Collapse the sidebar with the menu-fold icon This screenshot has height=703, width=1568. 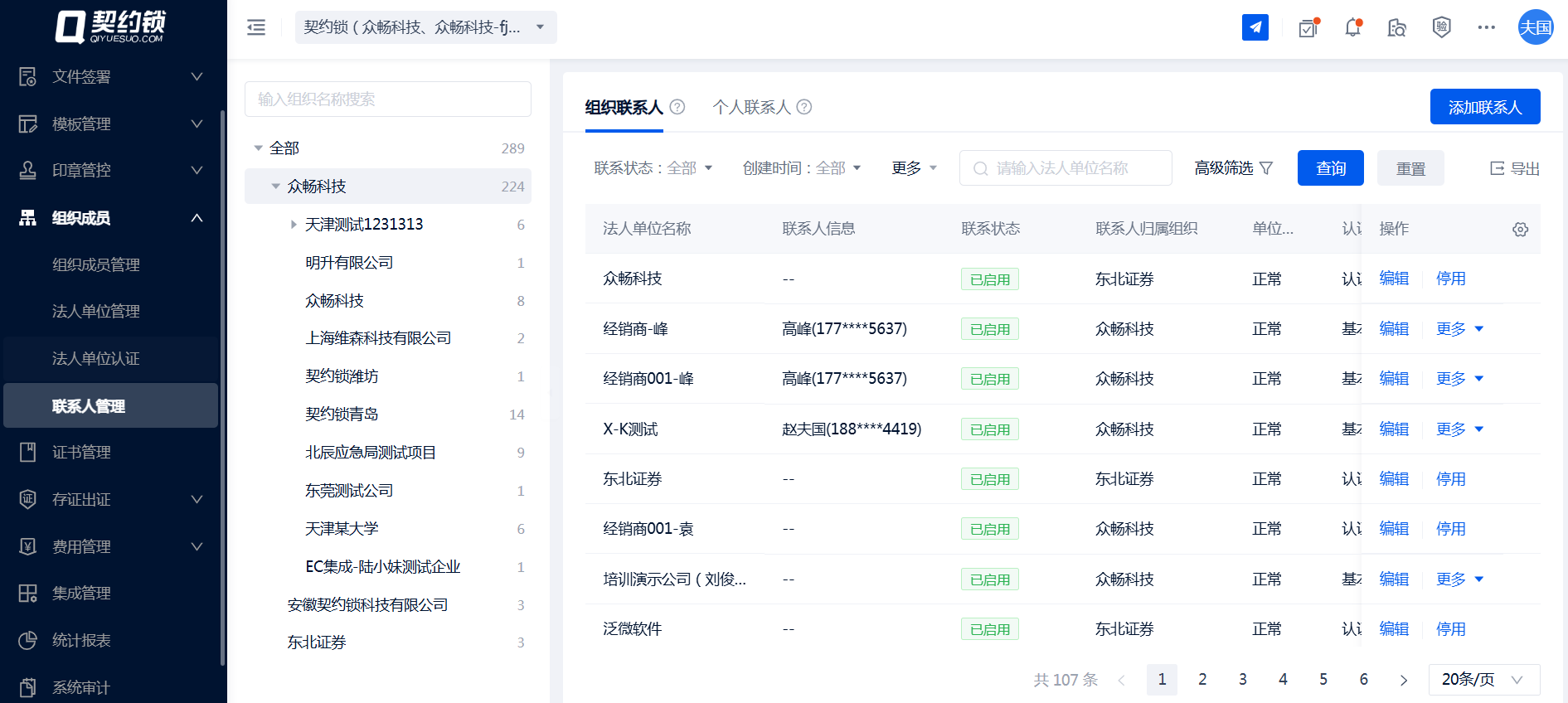(256, 27)
